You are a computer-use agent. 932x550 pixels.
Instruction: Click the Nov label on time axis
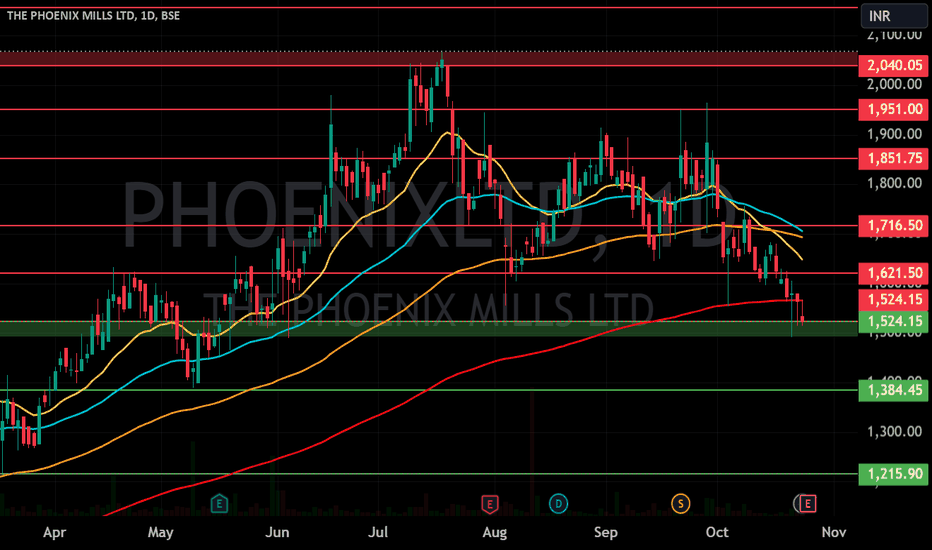(x=834, y=532)
